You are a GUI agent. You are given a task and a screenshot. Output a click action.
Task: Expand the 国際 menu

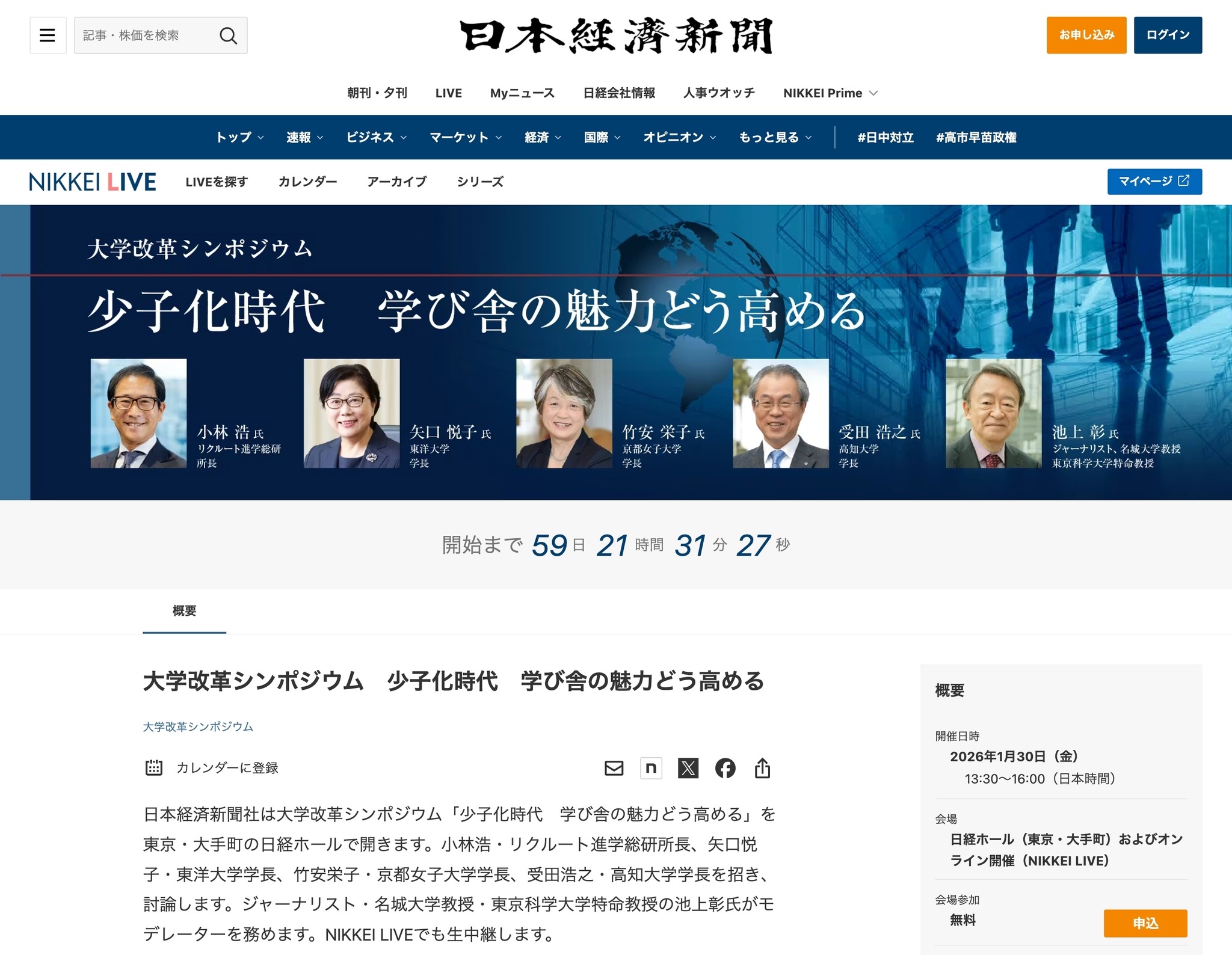tap(603, 137)
